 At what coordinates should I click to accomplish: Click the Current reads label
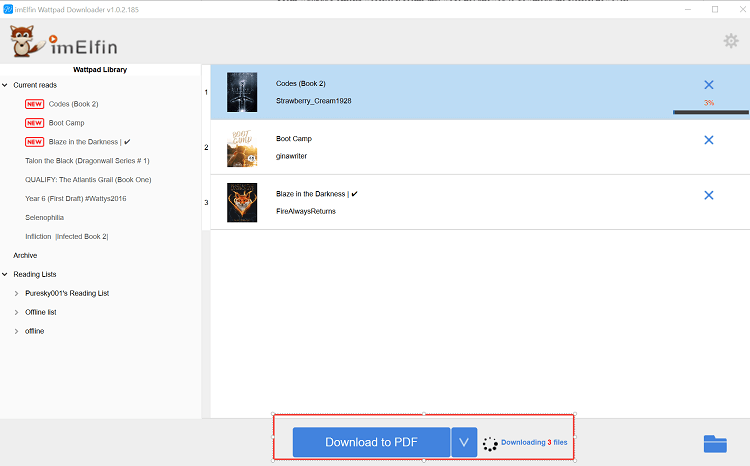point(35,85)
